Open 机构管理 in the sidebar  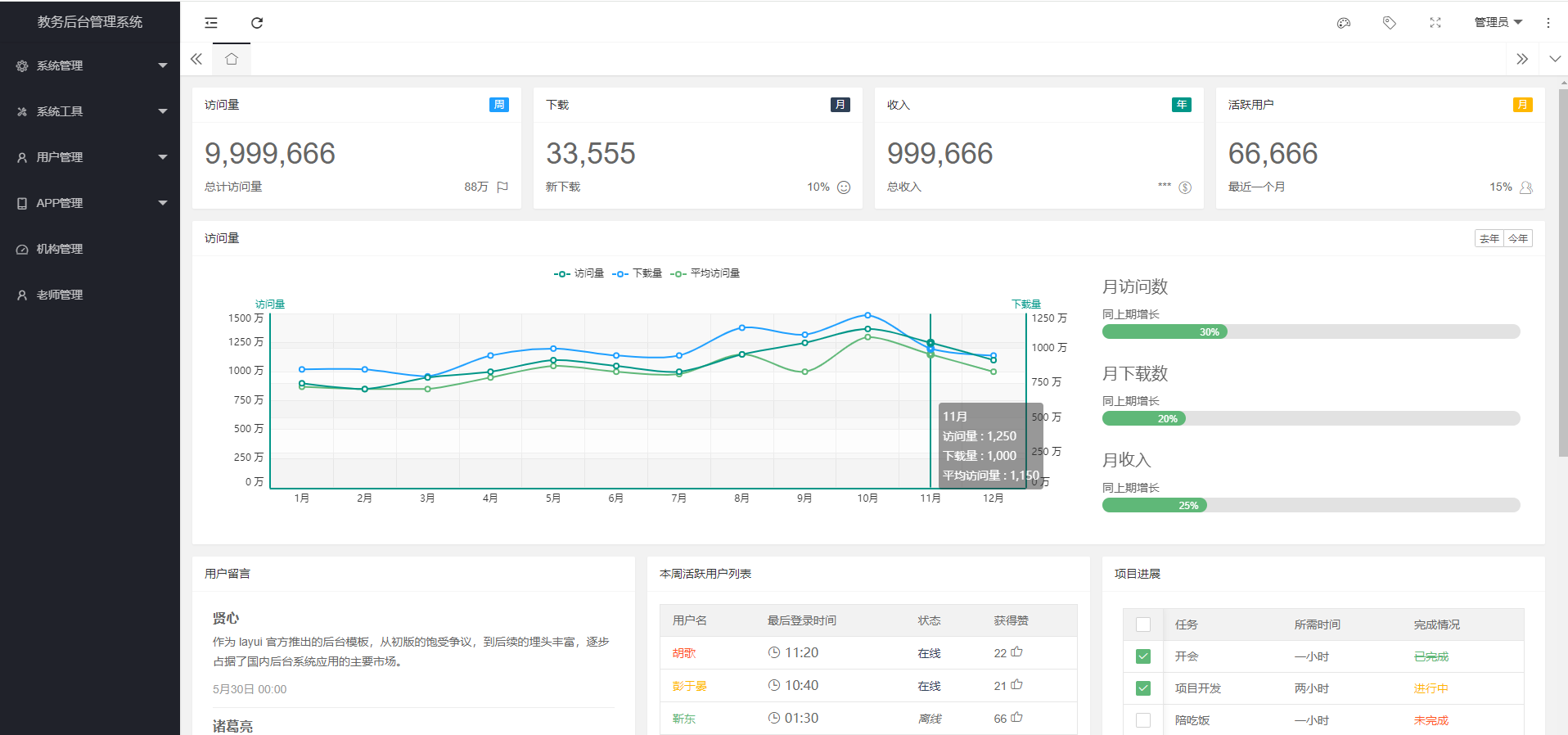(90, 249)
